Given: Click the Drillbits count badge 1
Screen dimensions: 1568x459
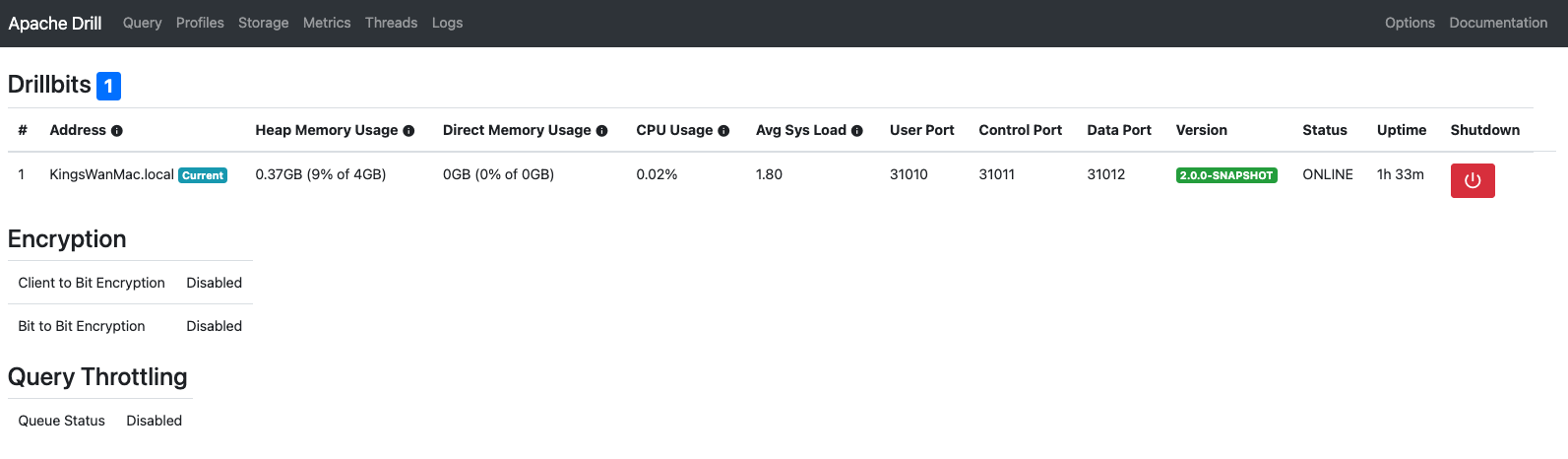Looking at the screenshot, I should [x=108, y=86].
